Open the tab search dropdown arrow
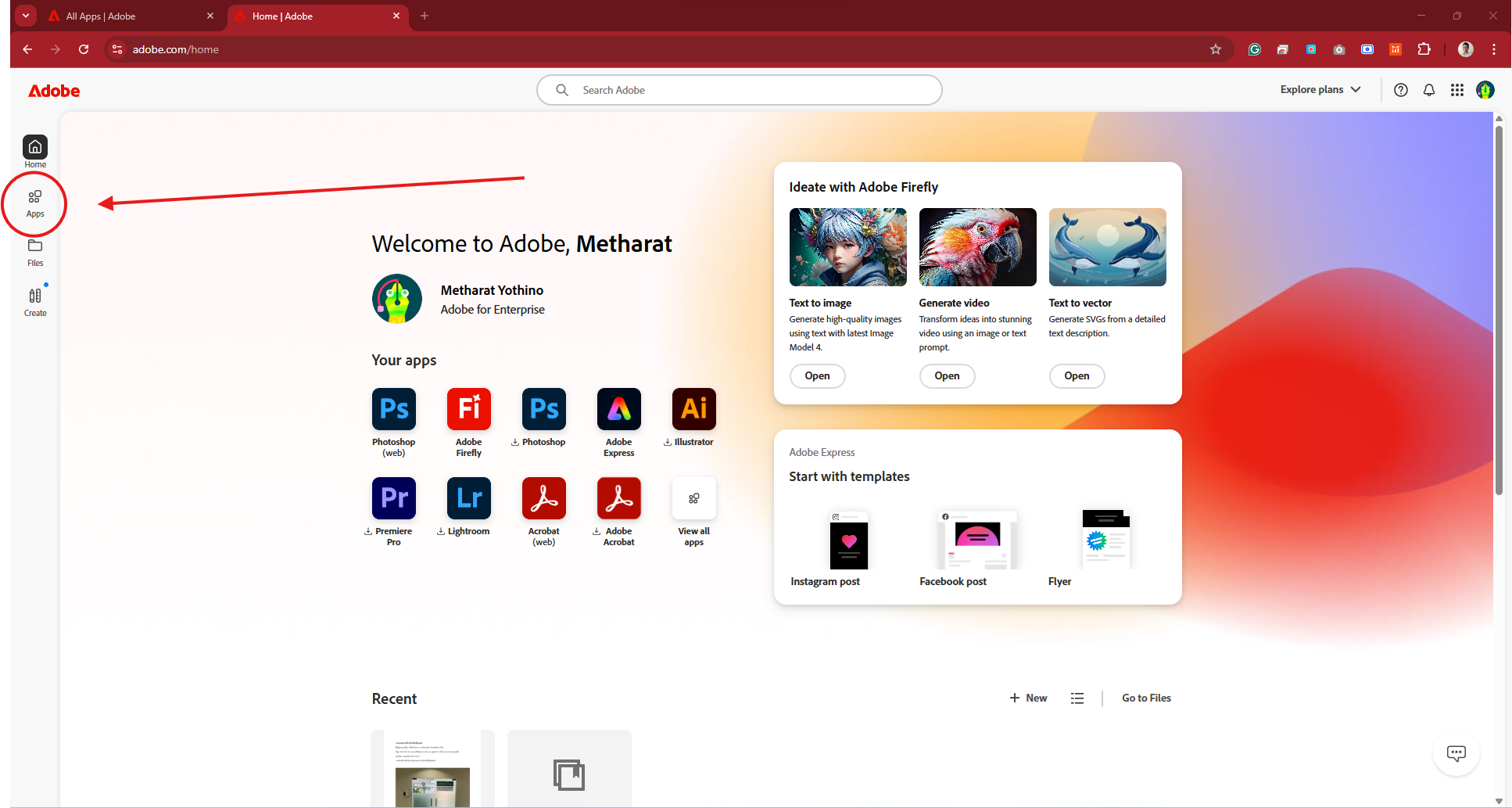 click(x=26, y=16)
